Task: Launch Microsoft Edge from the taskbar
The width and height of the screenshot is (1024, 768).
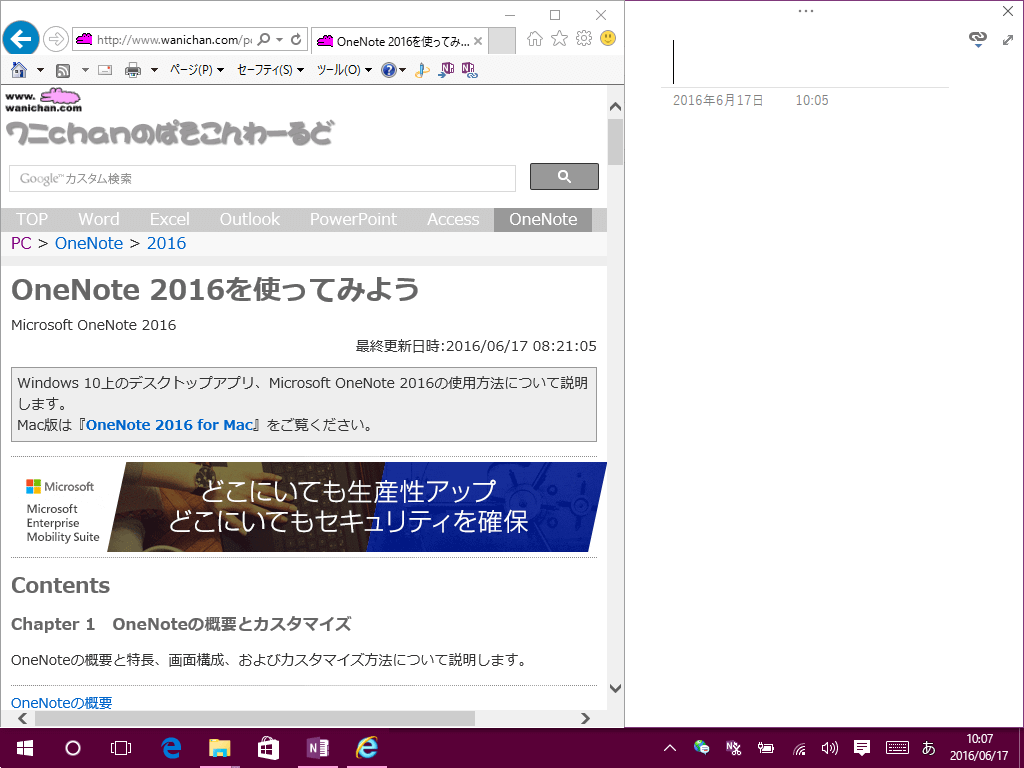Action: pyautogui.click(x=171, y=748)
